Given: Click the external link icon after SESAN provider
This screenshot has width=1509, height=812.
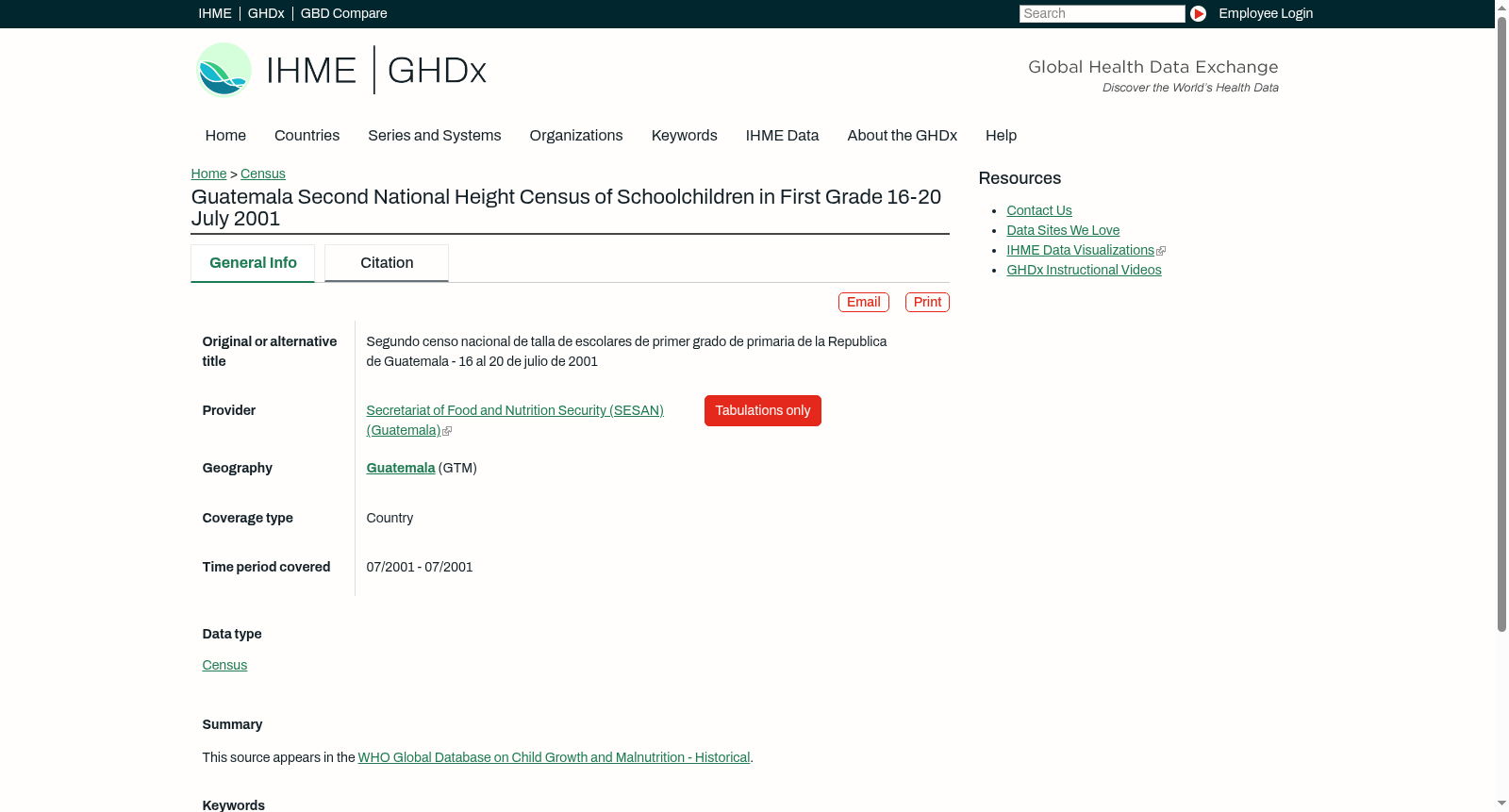Looking at the screenshot, I should click(447, 431).
